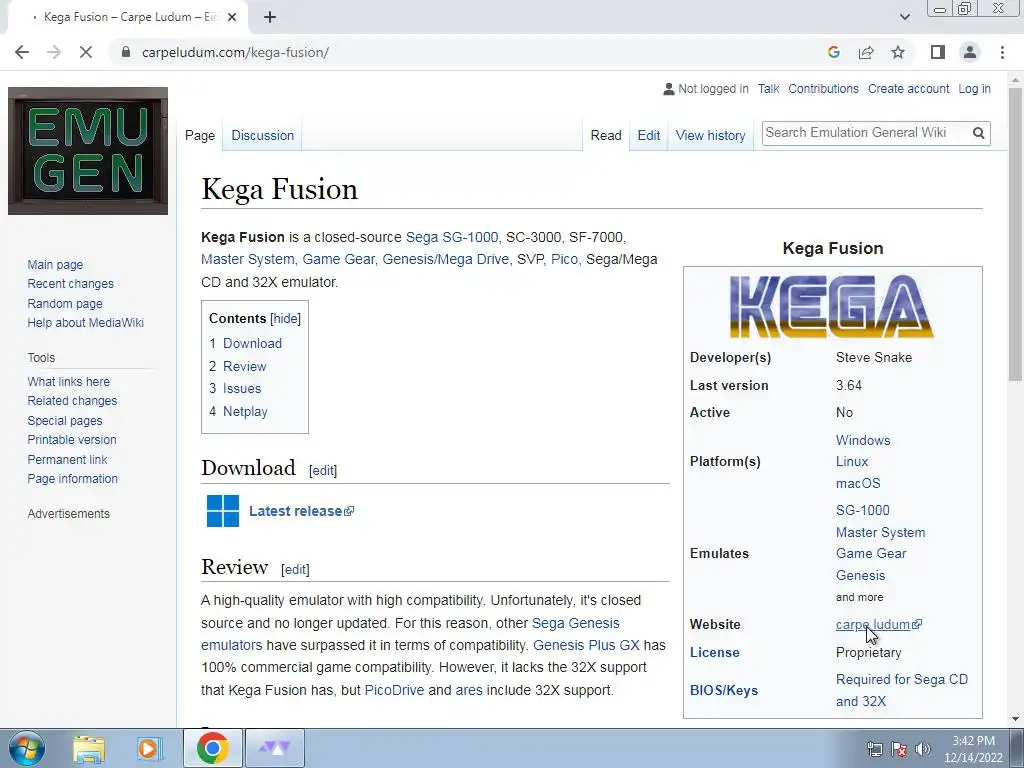
Task: Go to Main page in sidebar
Action: pyautogui.click(x=55, y=264)
